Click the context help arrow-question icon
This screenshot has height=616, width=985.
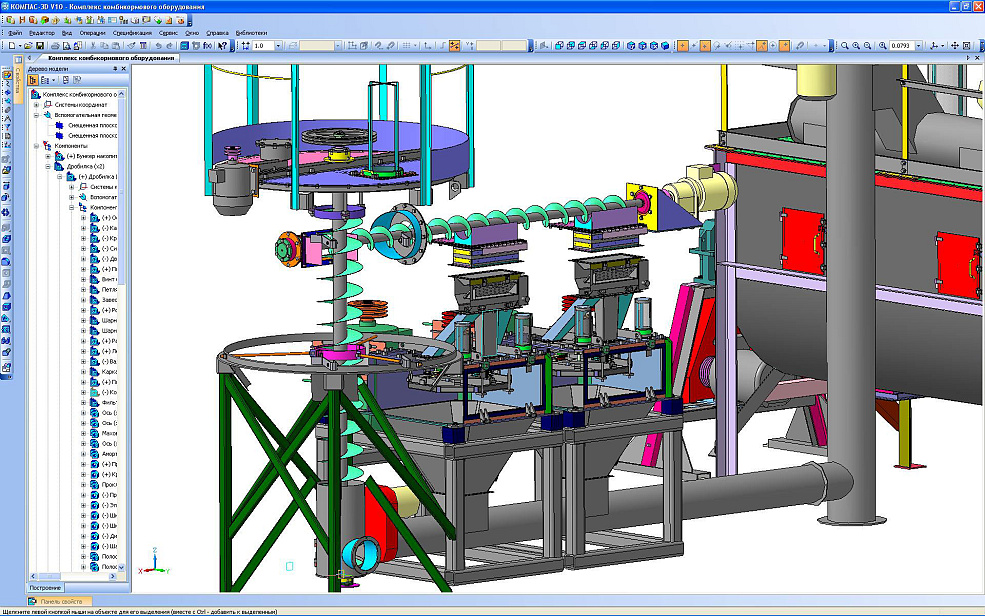tap(223, 46)
